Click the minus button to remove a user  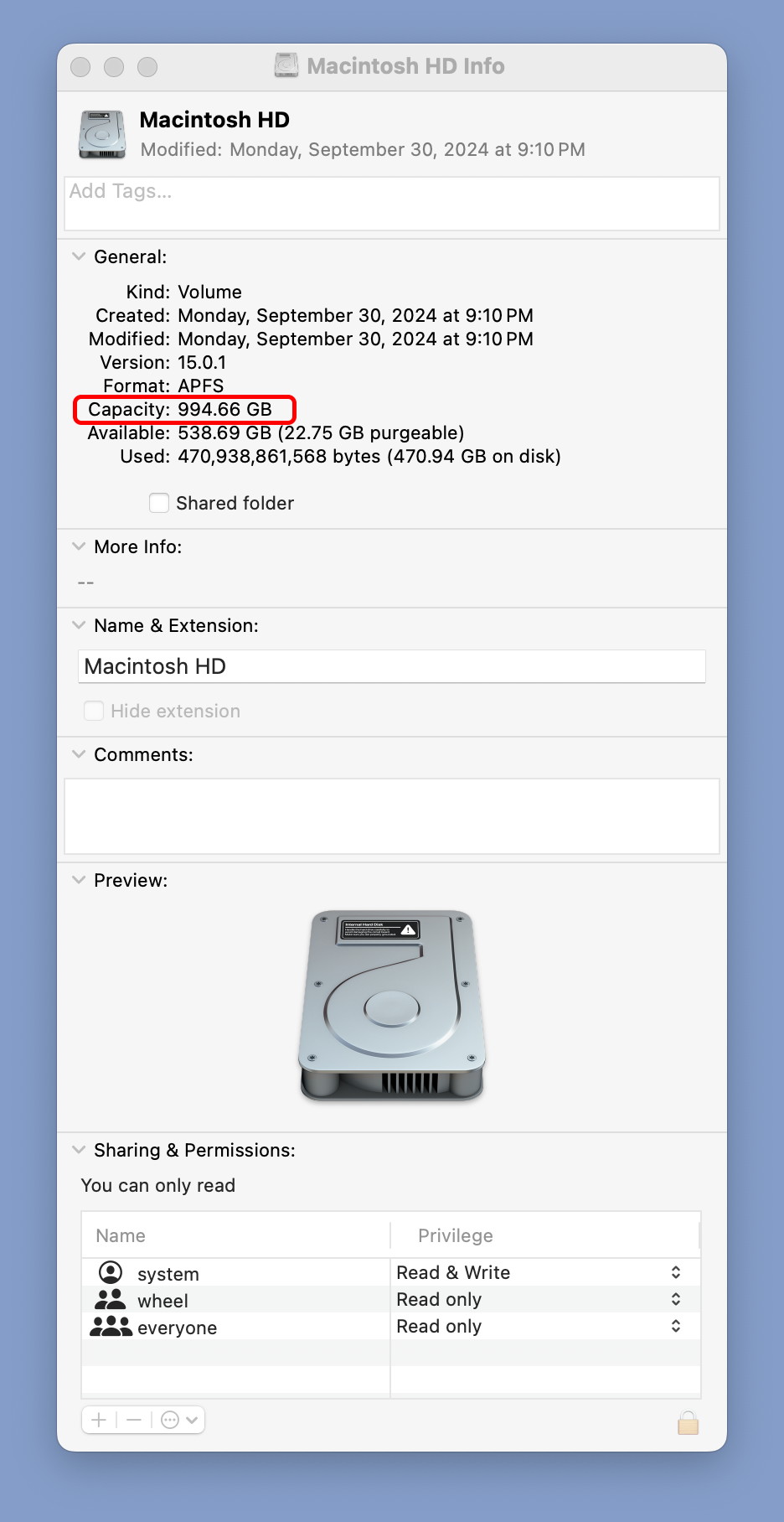[134, 1420]
